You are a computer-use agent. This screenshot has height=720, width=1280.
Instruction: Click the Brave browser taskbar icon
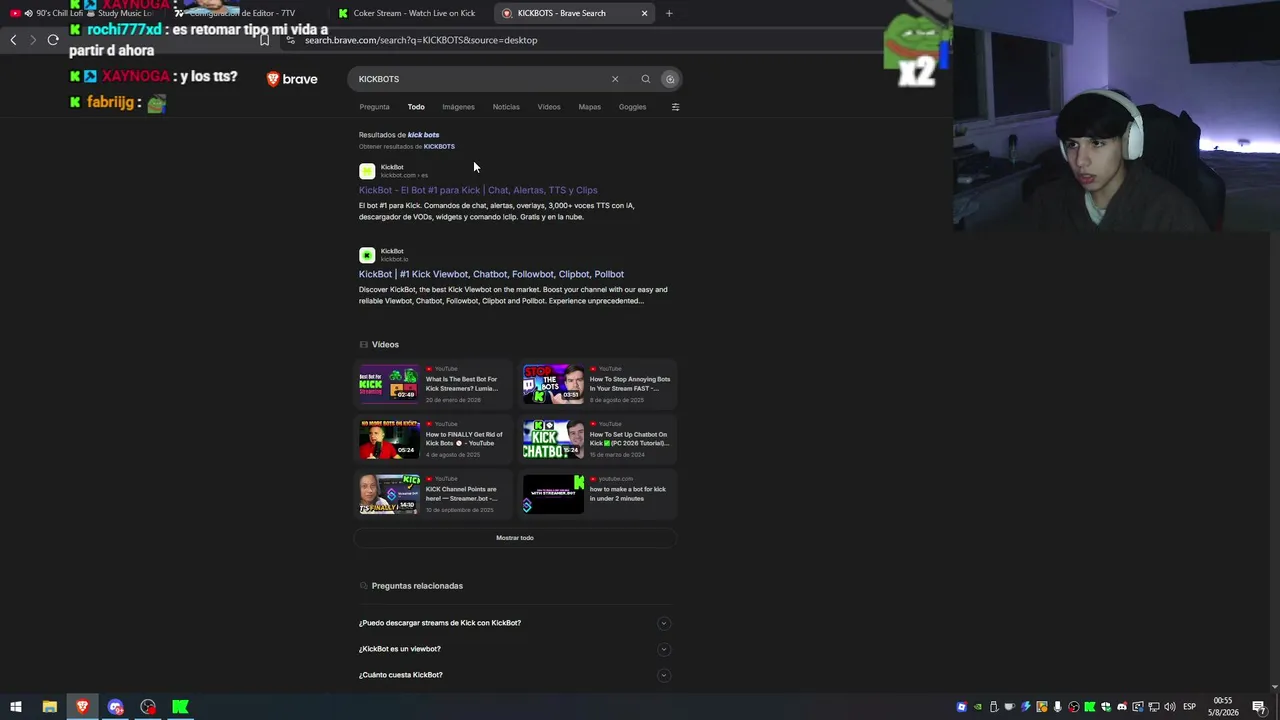(x=82, y=707)
